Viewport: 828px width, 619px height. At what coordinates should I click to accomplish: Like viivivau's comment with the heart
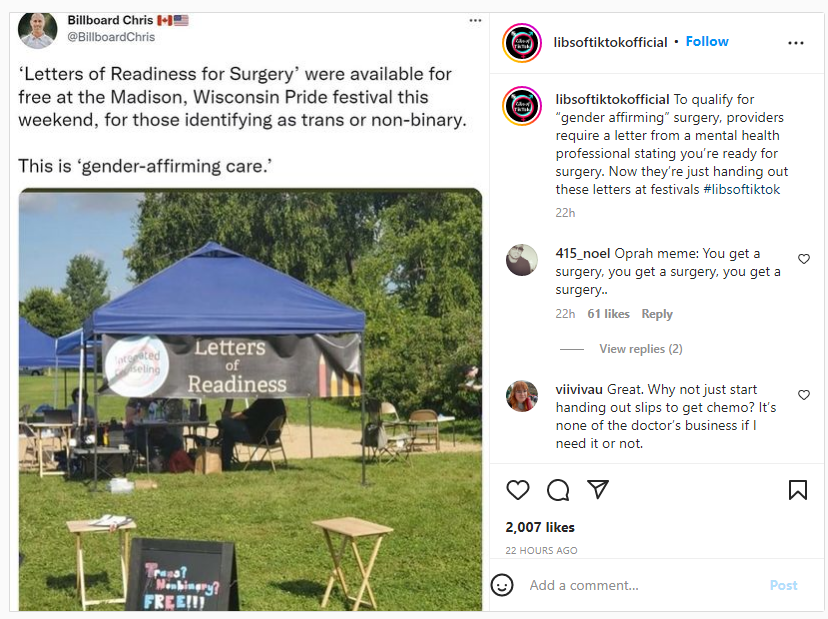(x=804, y=395)
